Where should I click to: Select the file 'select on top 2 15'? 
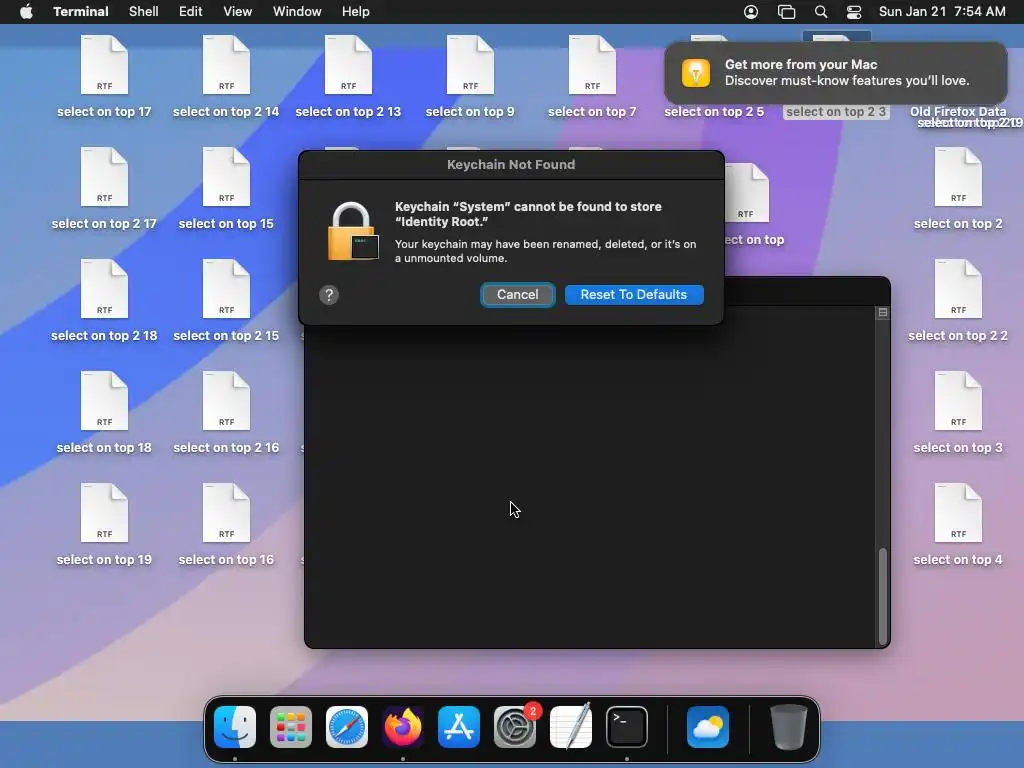tap(226, 289)
